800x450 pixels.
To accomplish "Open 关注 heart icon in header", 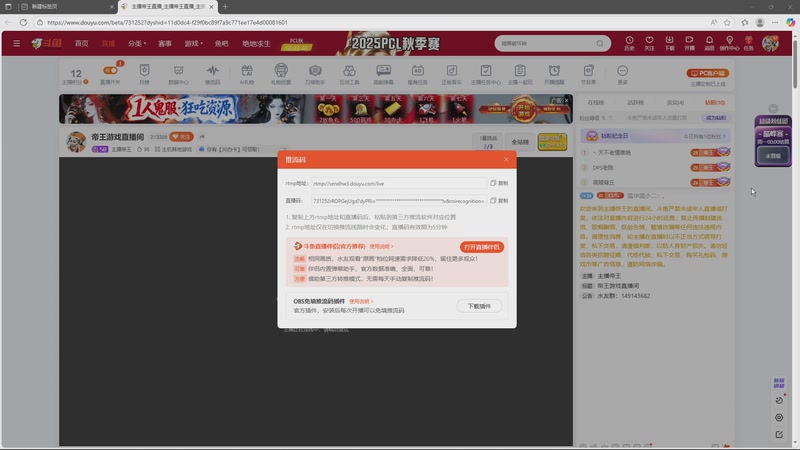I will 649,43.
